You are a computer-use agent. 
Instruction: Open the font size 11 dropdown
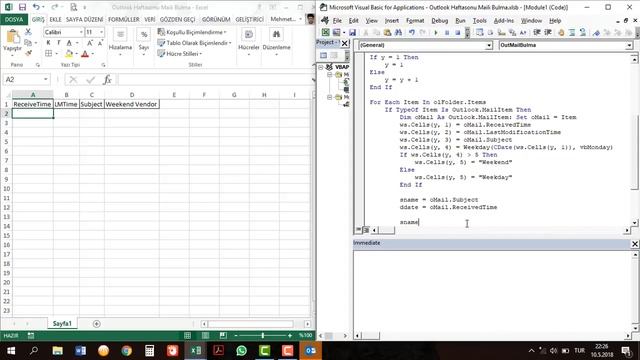101,32
